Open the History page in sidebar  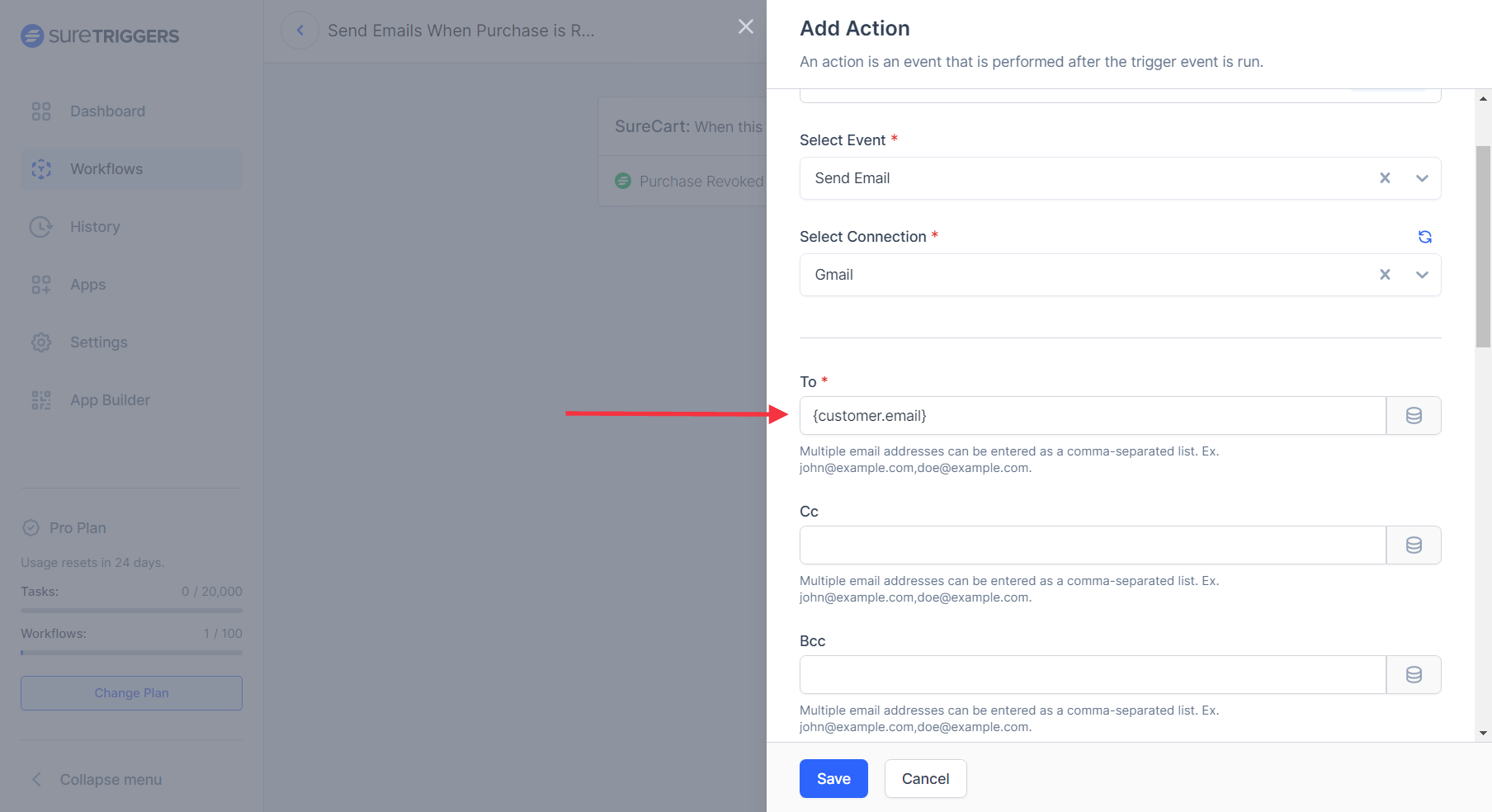click(x=95, y=227)
